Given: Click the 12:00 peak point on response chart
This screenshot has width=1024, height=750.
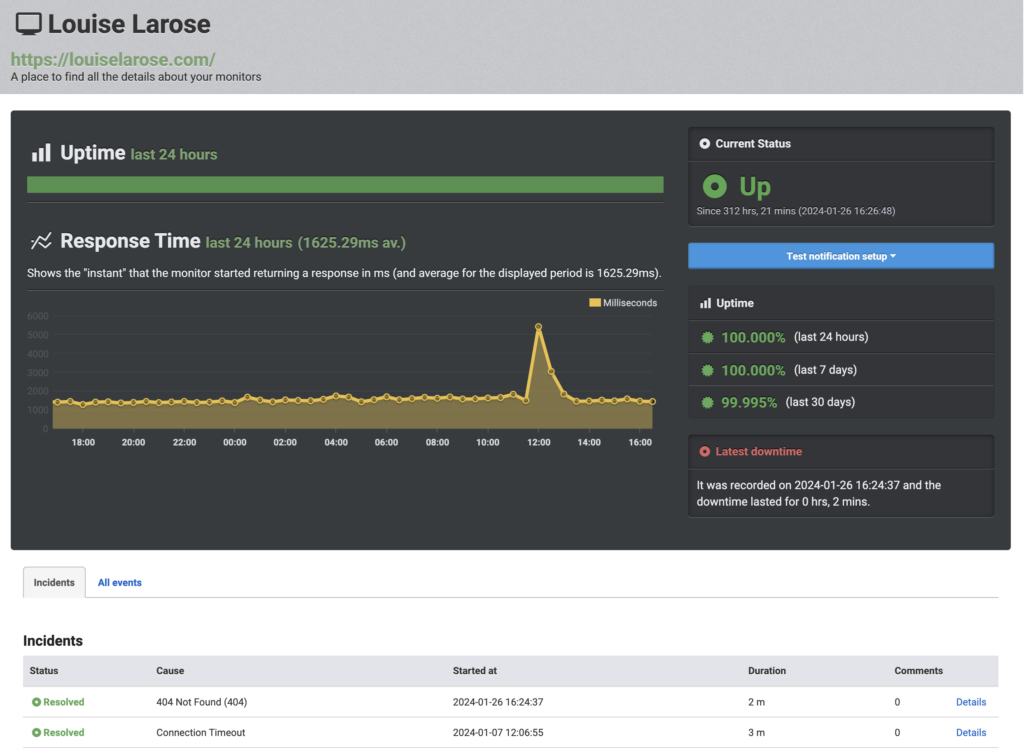Looking at the screenshot, I should click(539, 327).
